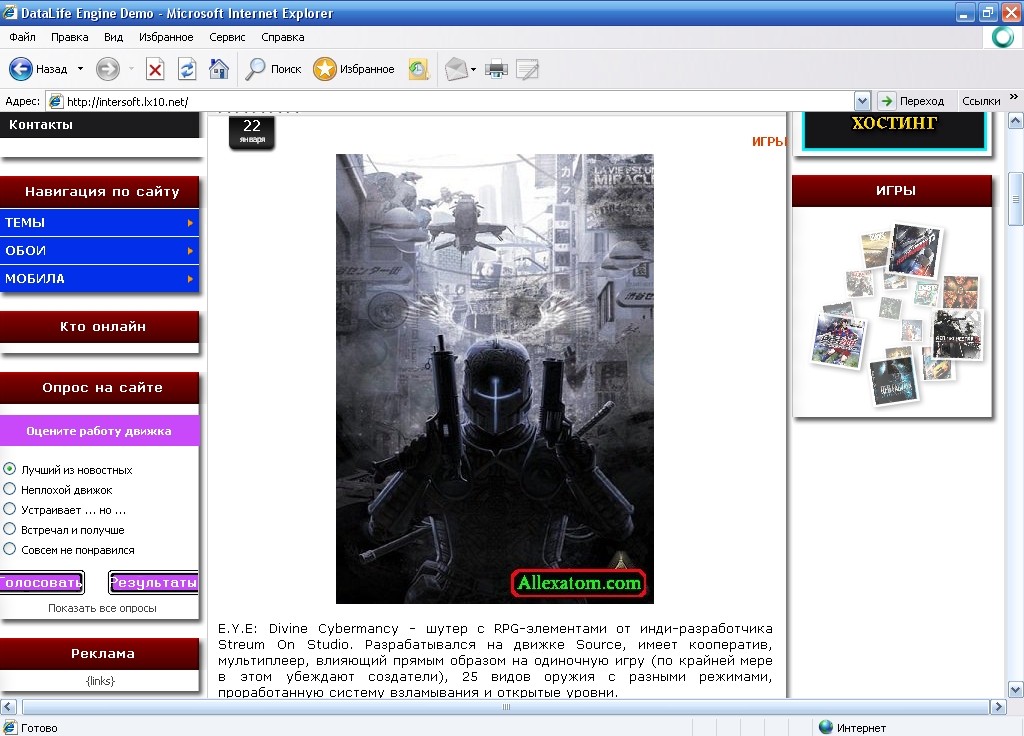Expand the toolbar overflow chevron near Ссылки

coord(1014,97)
